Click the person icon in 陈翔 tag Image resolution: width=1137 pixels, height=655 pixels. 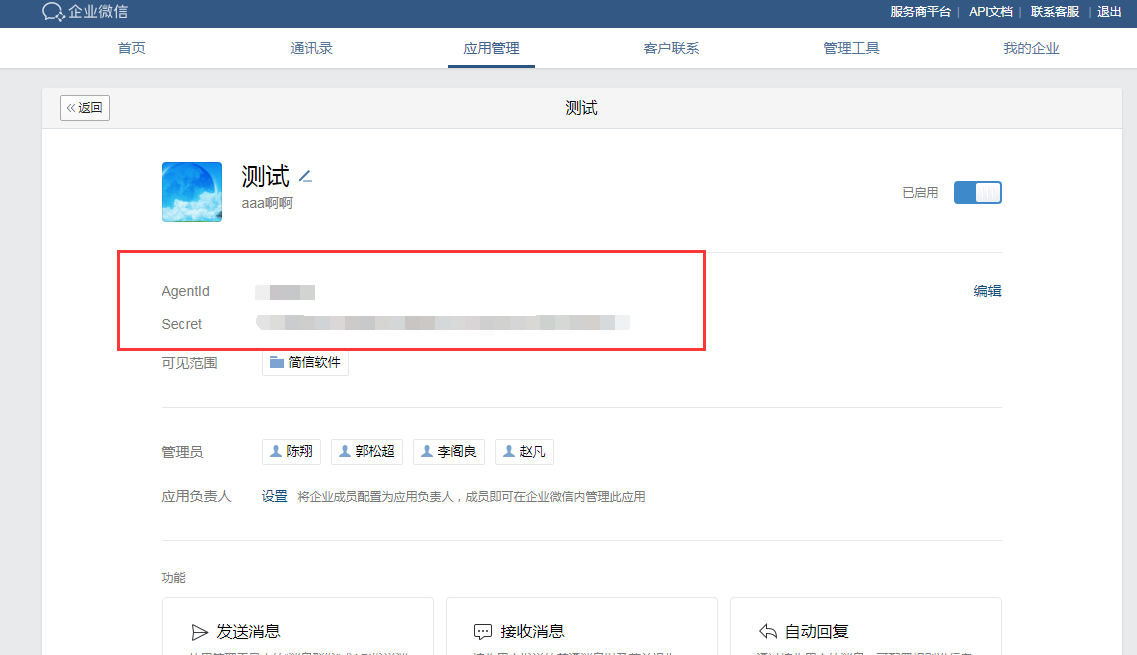click(x=276, y=451)
